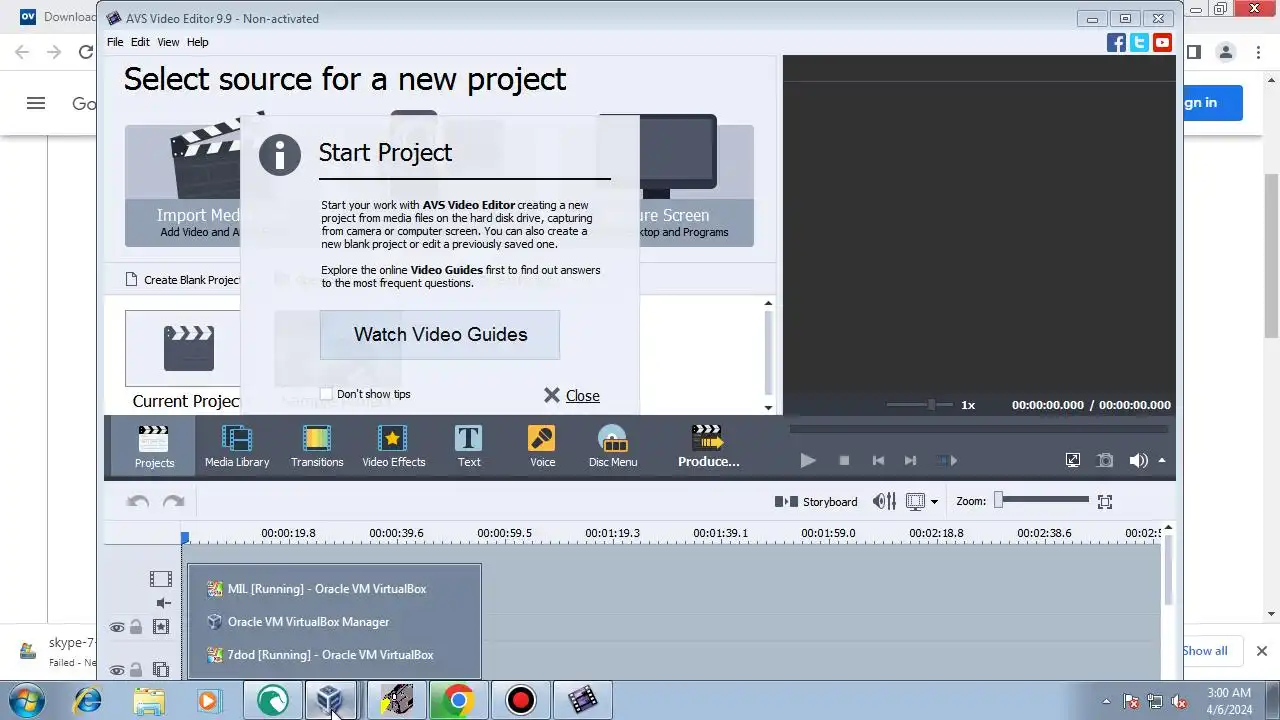Expand the preview volume arrow
Viewport: 1280px width, 720px height.
(x=1162, y=460)
